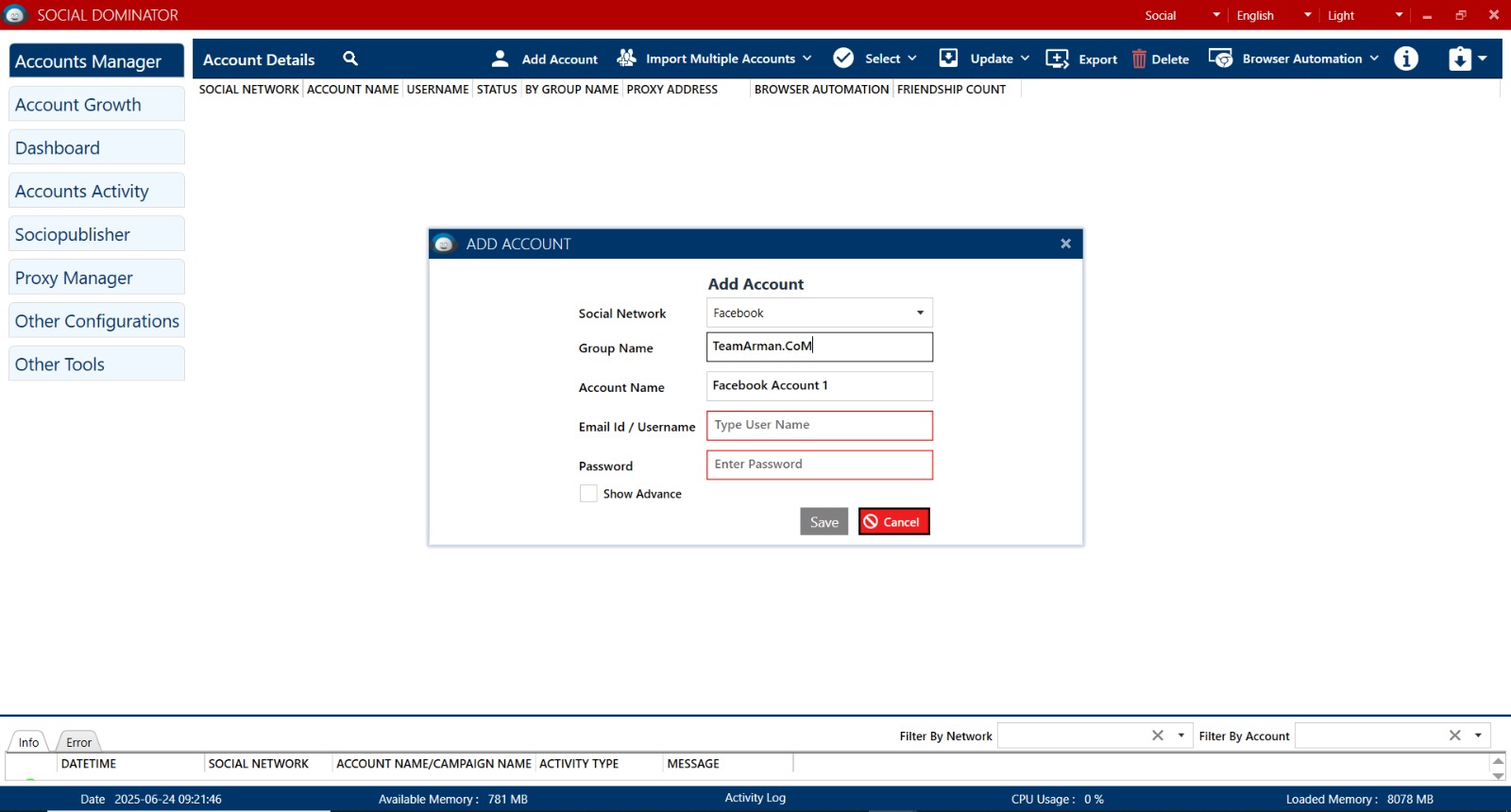This screenshot has height=812, width=1511.
Task: Click the Add Account person icon
Action: point(501,59)
